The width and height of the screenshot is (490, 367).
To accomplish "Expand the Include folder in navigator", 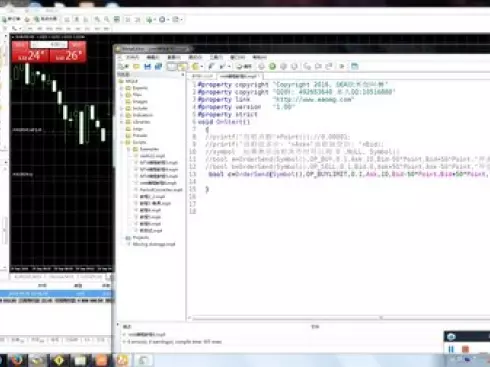I will click(x=140, y=108).
